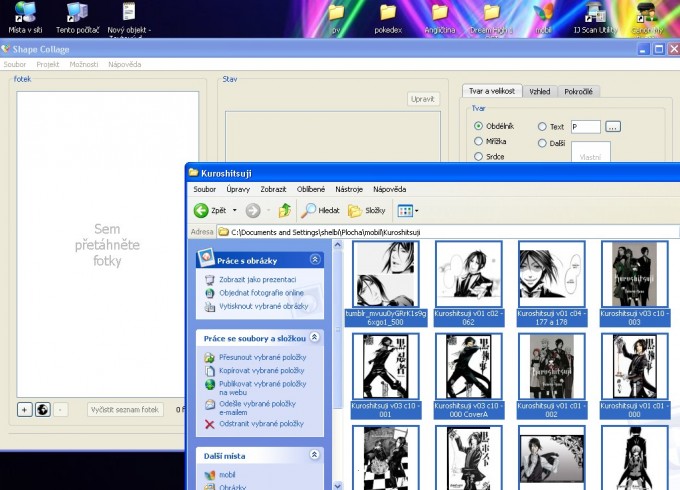Click the Adresa path field
680x490 pixels.
click(x=447, y=232)
